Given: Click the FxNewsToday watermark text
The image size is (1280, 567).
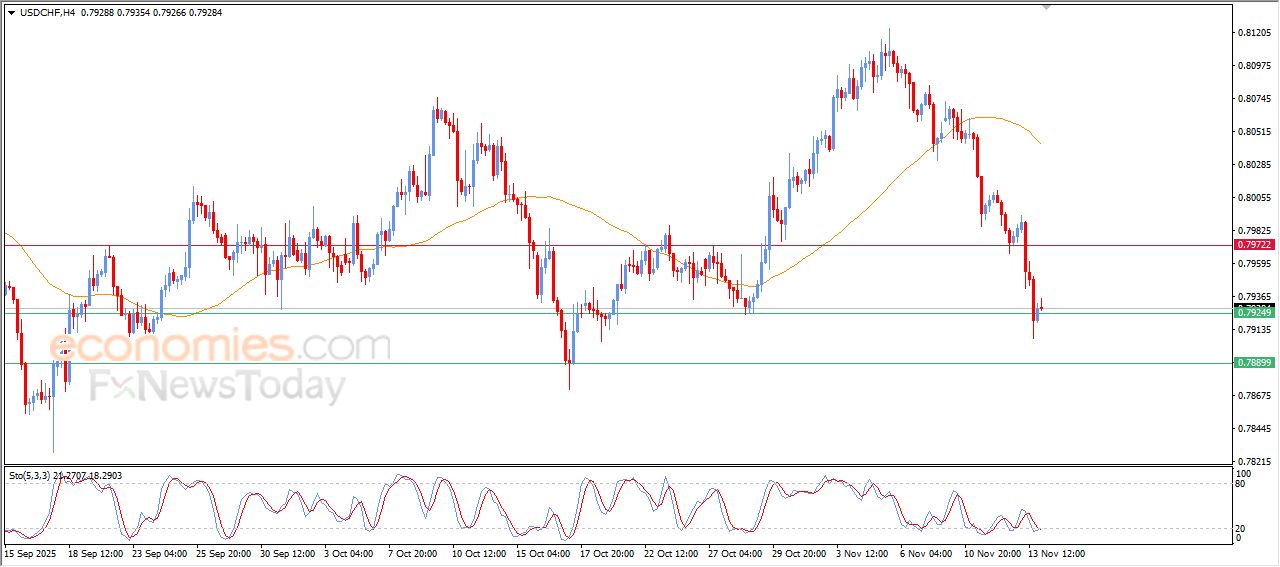Looking at the screenshot, I should (x=217, y=386).
